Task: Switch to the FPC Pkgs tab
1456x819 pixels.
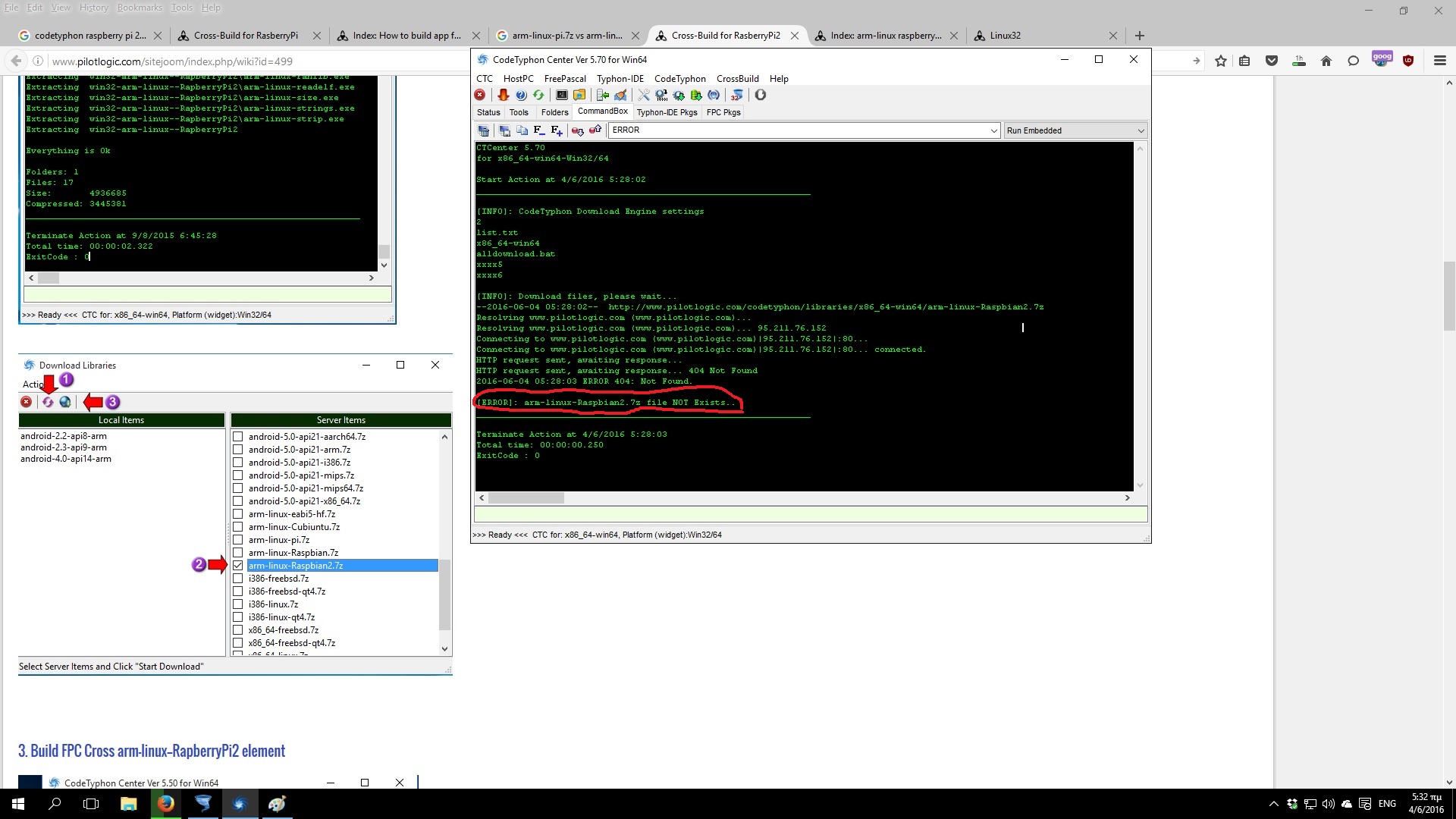Action: point(723,112)
